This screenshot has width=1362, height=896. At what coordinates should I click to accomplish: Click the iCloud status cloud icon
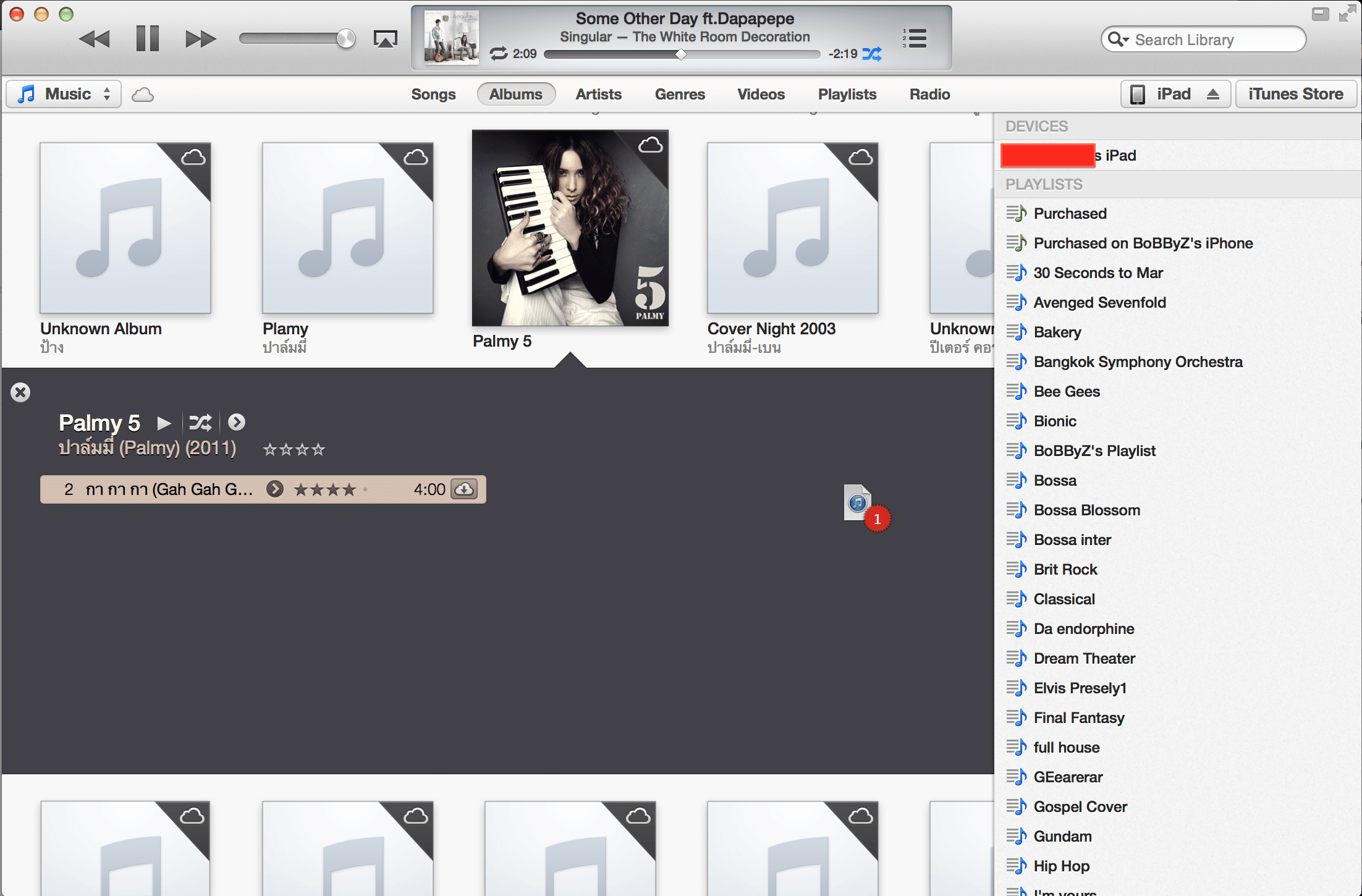coord(143,95)
